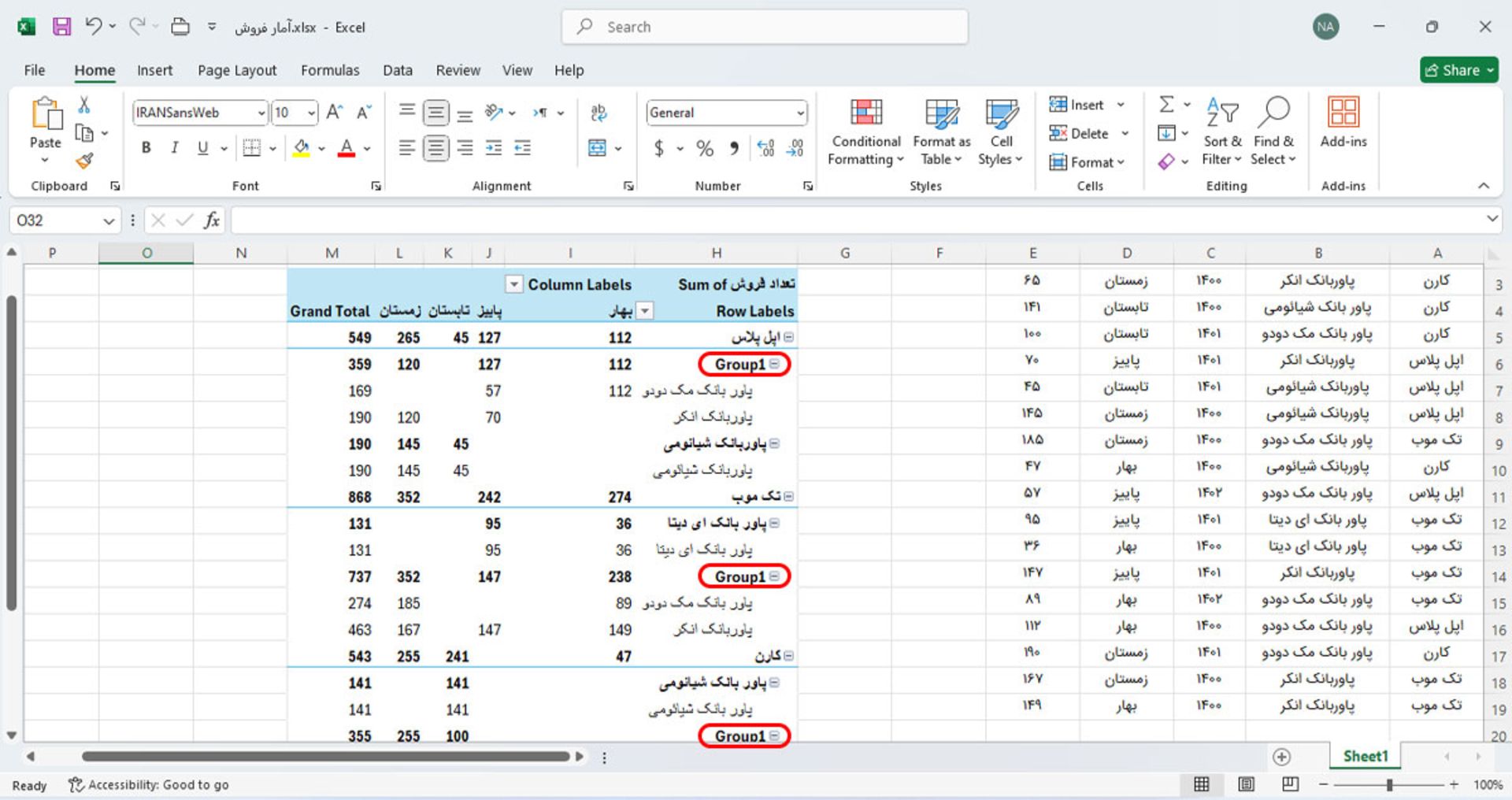Image resolution: width=1512 pixels, height=800 pixels.
Task: Open Conditional Formatting options
Action: click(864, 132)
